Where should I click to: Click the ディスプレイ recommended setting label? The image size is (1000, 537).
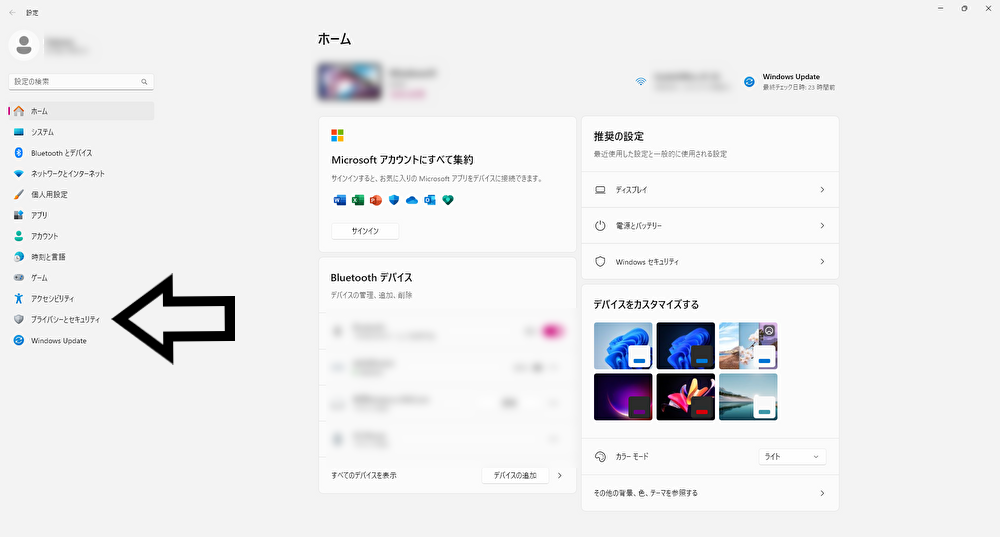pyautogui.click(x=631, y=190)
